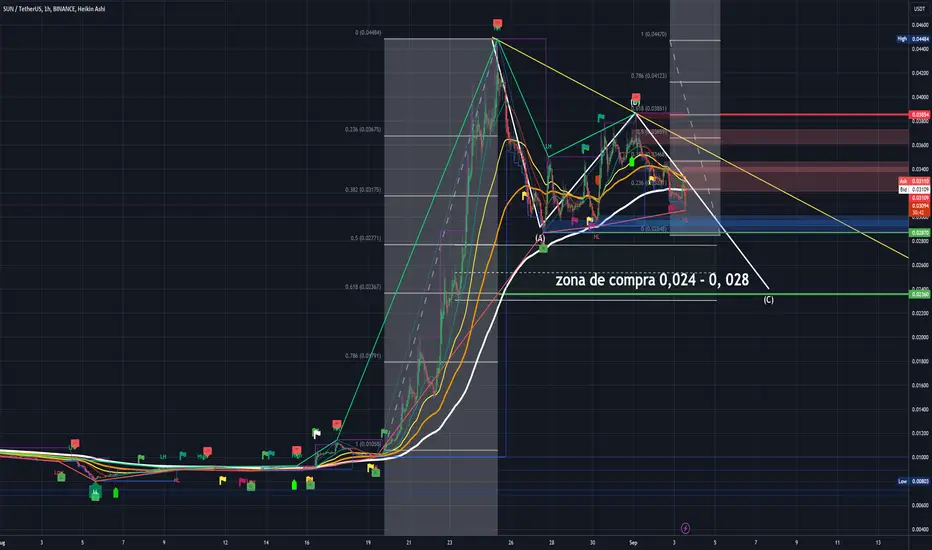Viewport: 932px width, 550px height.
Task: Click the yellow flag marker near Aug 11
Action: pos(222,480)
